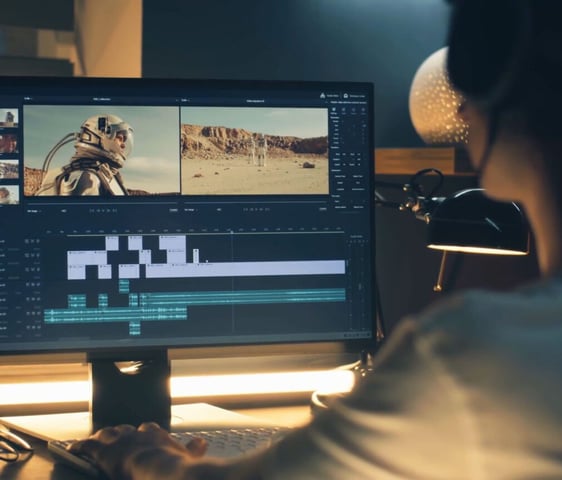Click the left monitor's scrub bar
The image size is (562, 480).
coord(101,203)
